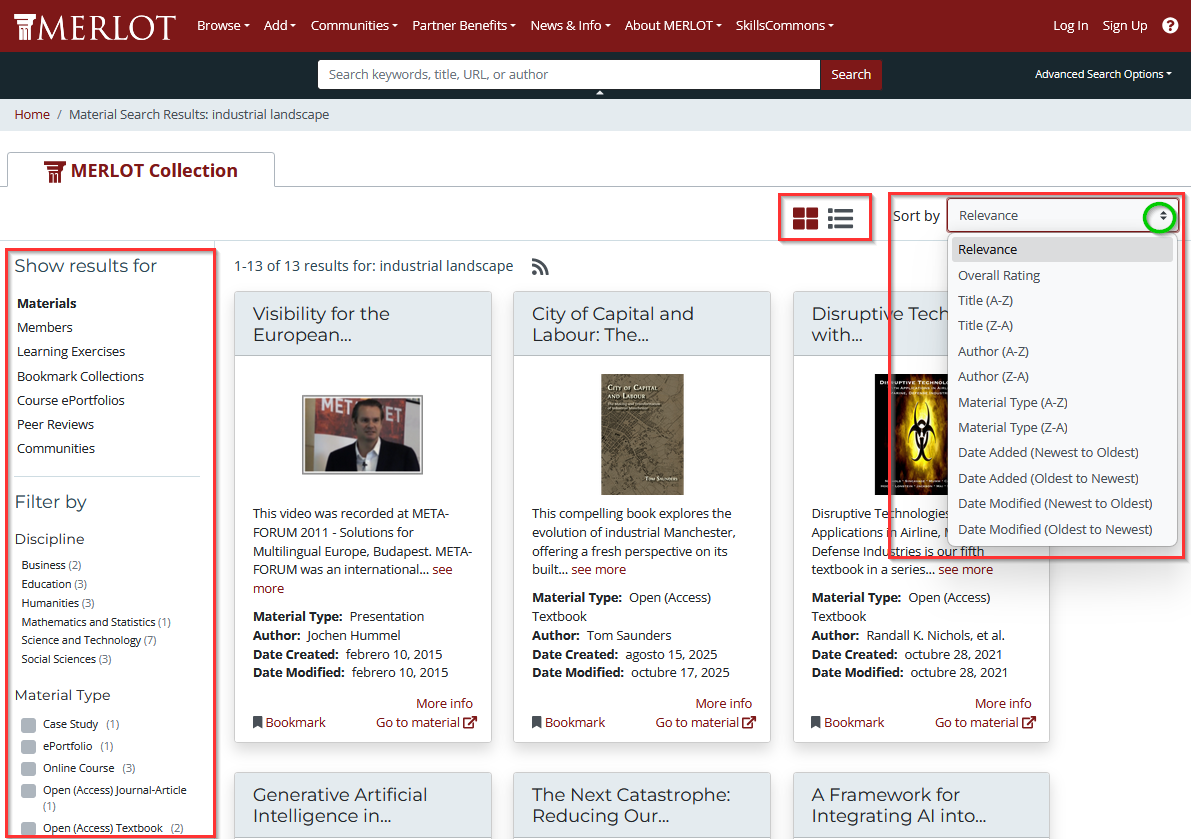
Task: Tick the Online Course checkbox
Action: pos(29,769)
